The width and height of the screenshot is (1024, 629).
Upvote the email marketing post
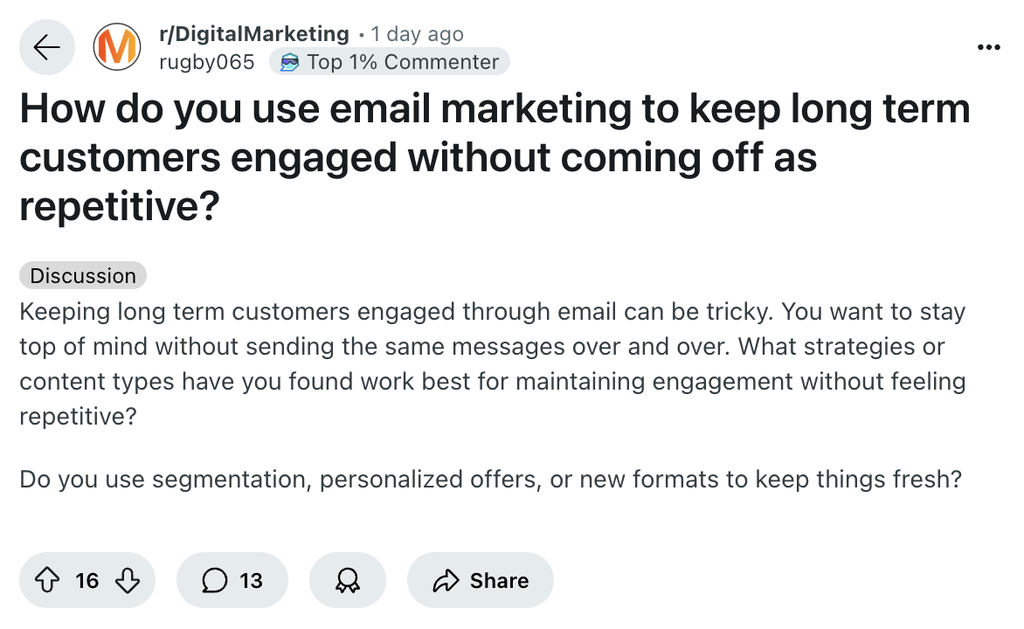[47, 581]
